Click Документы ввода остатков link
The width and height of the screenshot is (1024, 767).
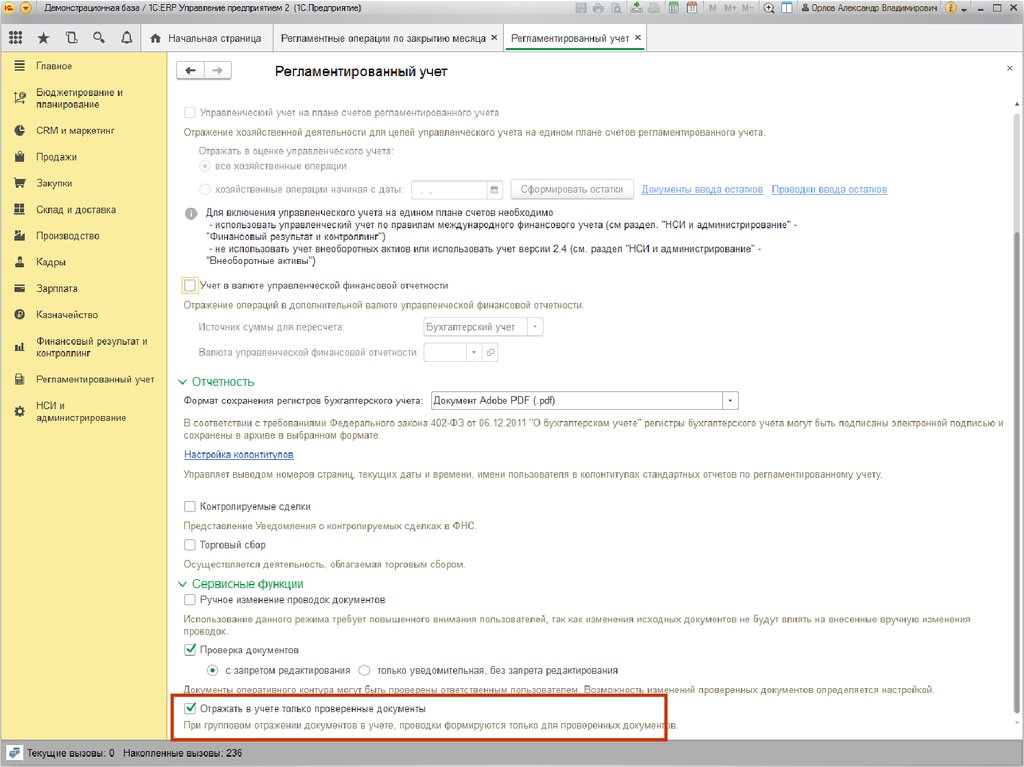702,189
